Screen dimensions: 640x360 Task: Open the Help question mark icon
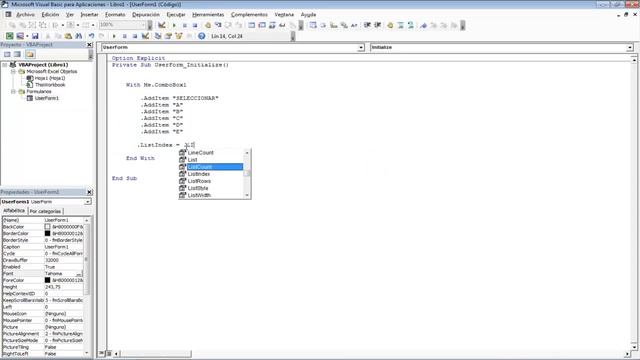click(x=201, y=36)
